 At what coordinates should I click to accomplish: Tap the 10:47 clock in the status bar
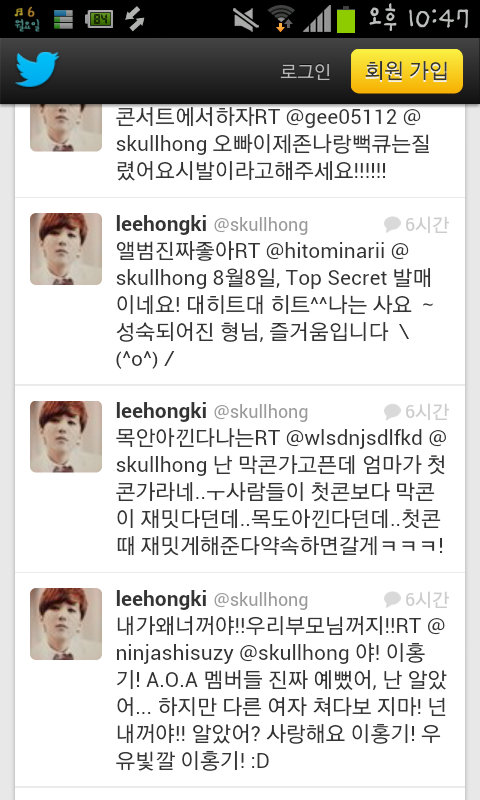(x=438, y=19)
